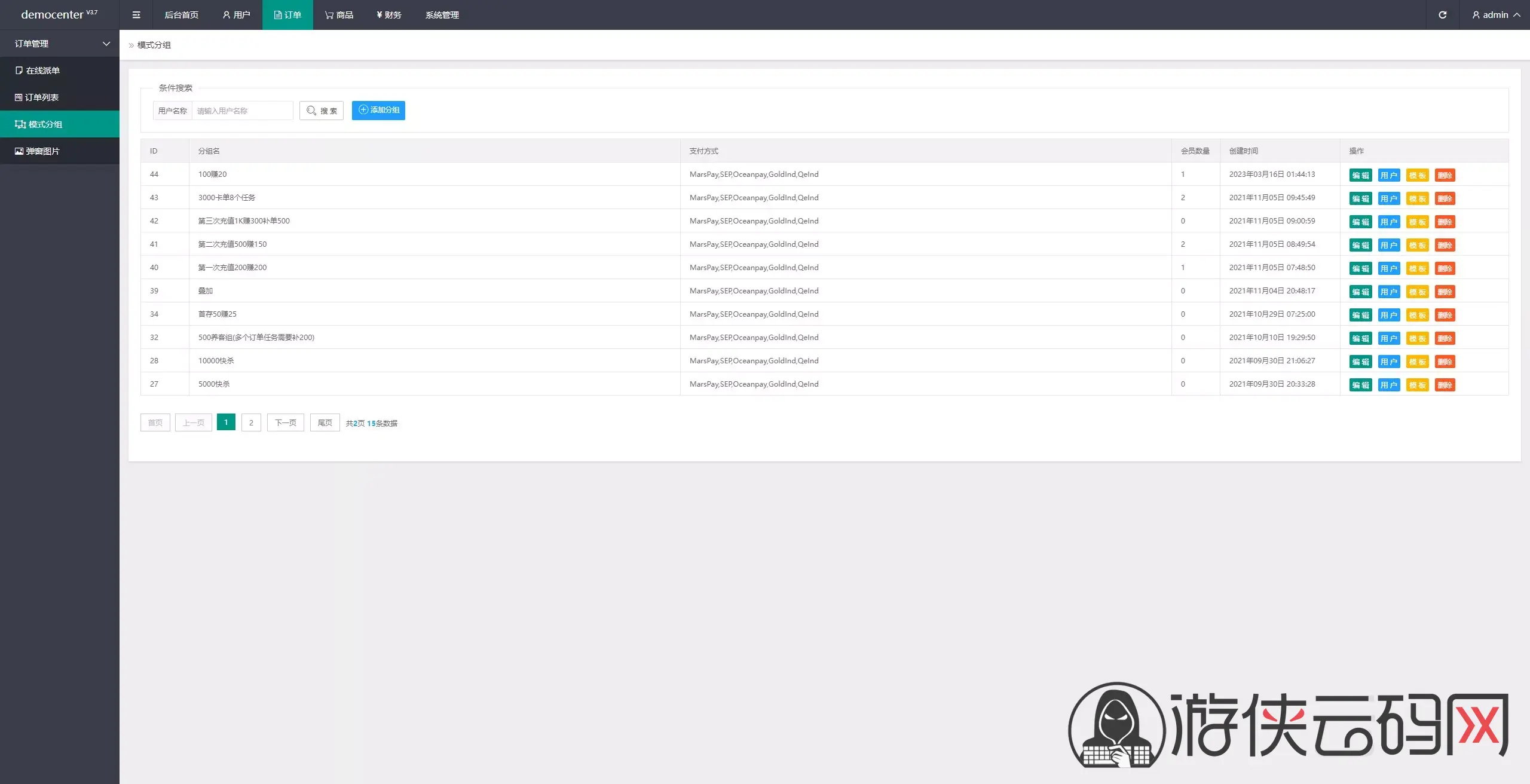Open 订单列表 from the sidebar
1530x784 pixels.
(41, 97)
